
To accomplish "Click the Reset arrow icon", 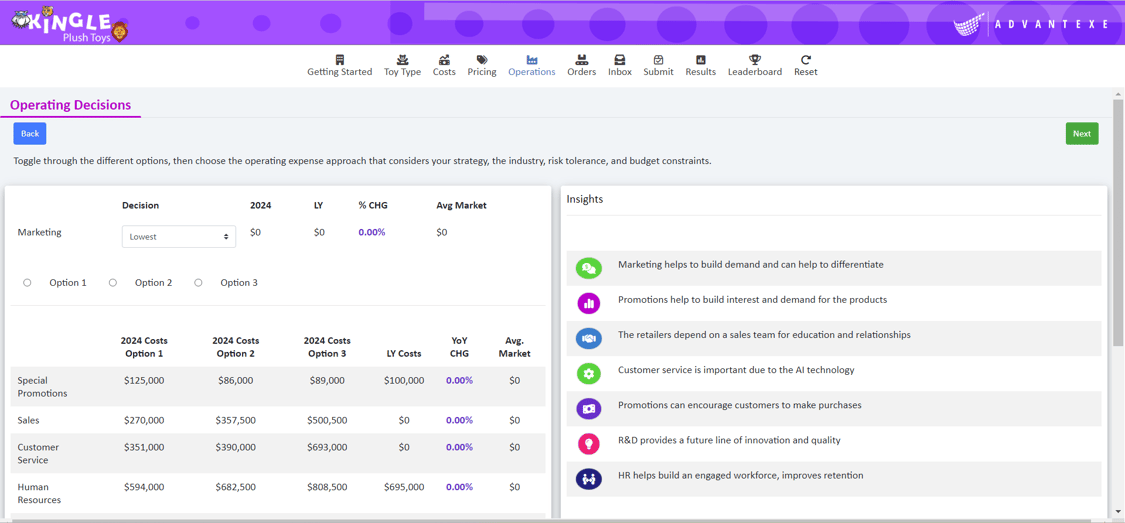I will [x=806, y=60].
